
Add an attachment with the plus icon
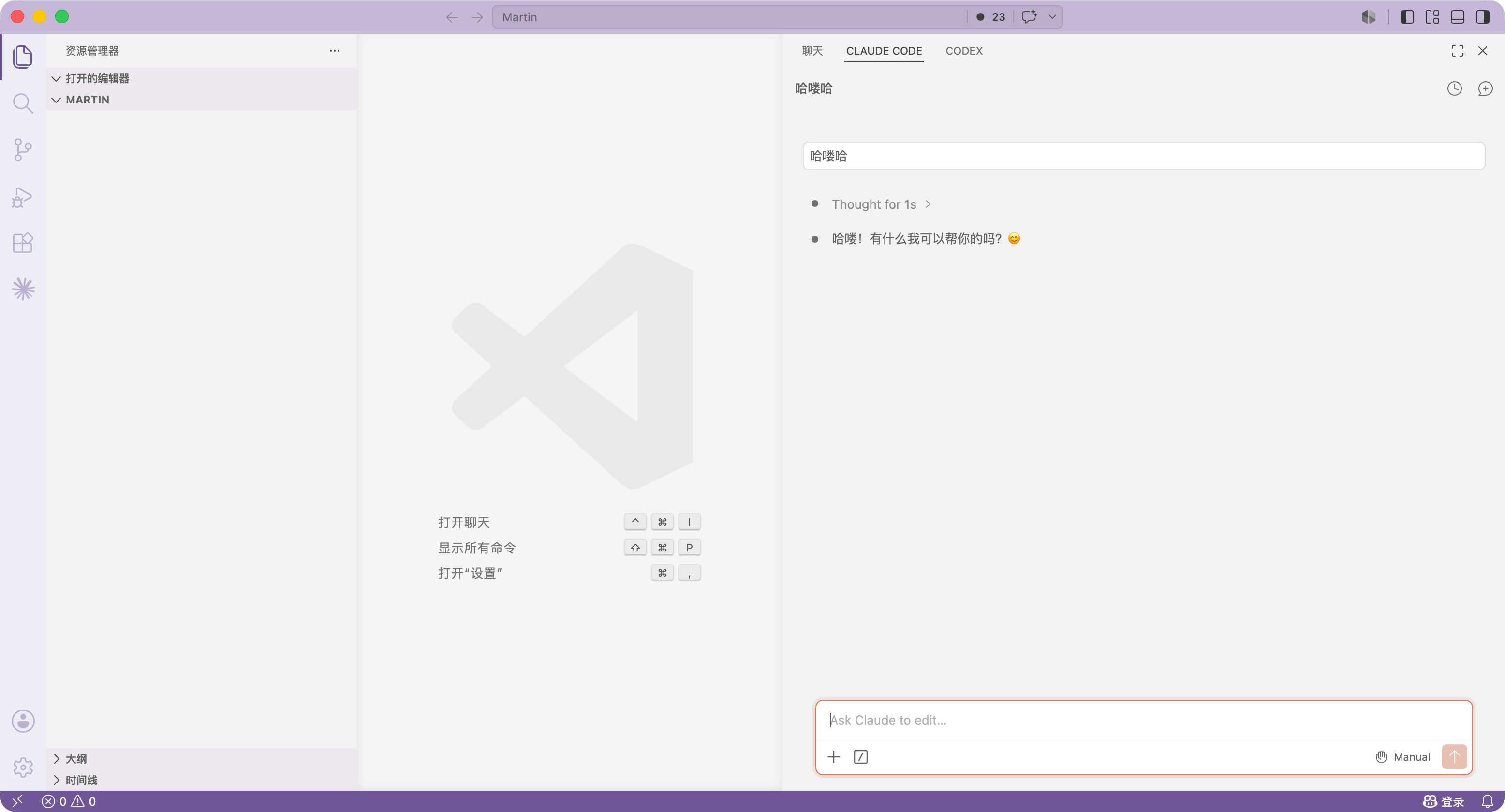(833, 756)
